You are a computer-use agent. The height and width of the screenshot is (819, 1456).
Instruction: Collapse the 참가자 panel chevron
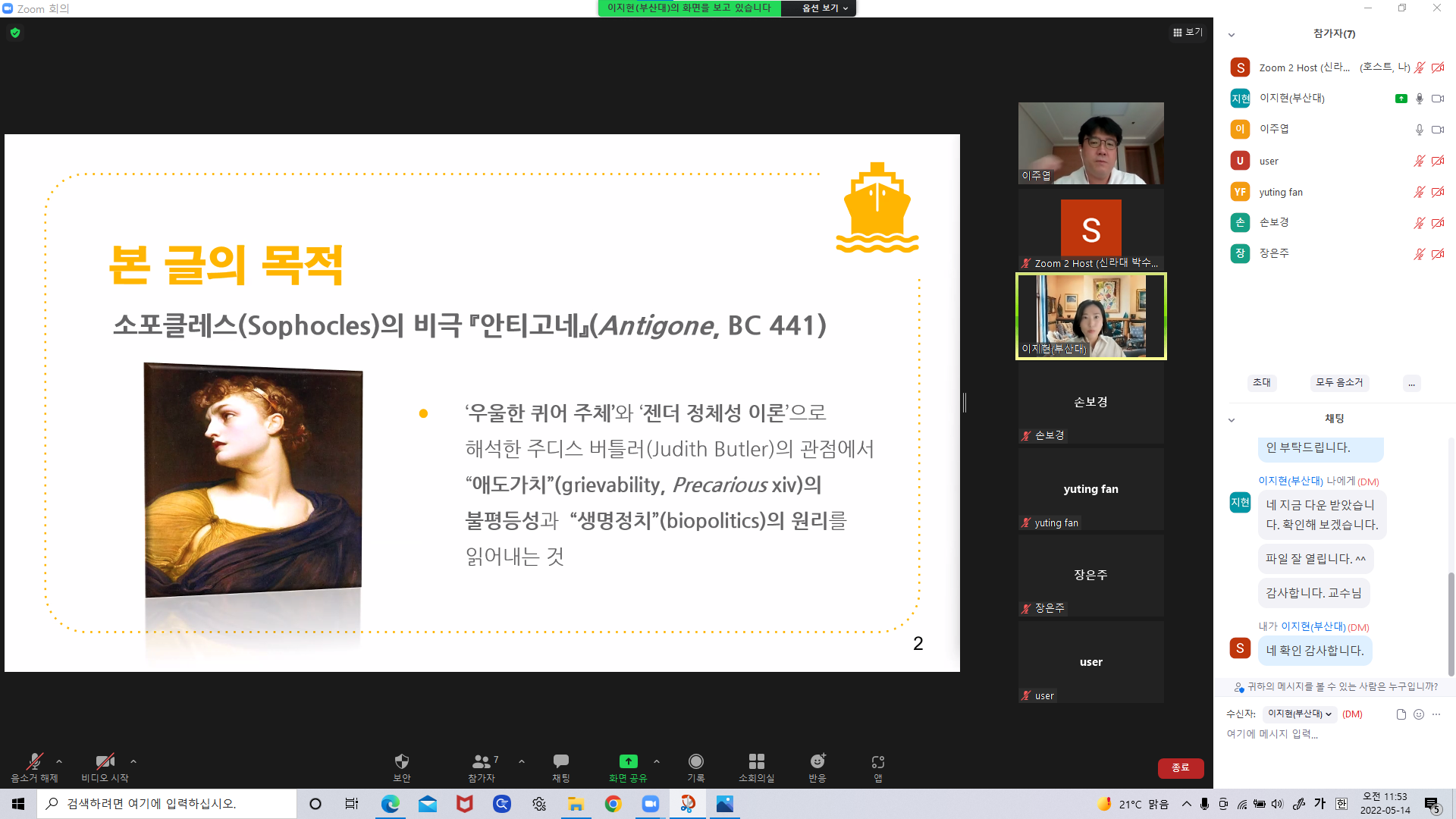pos(1232,35)
